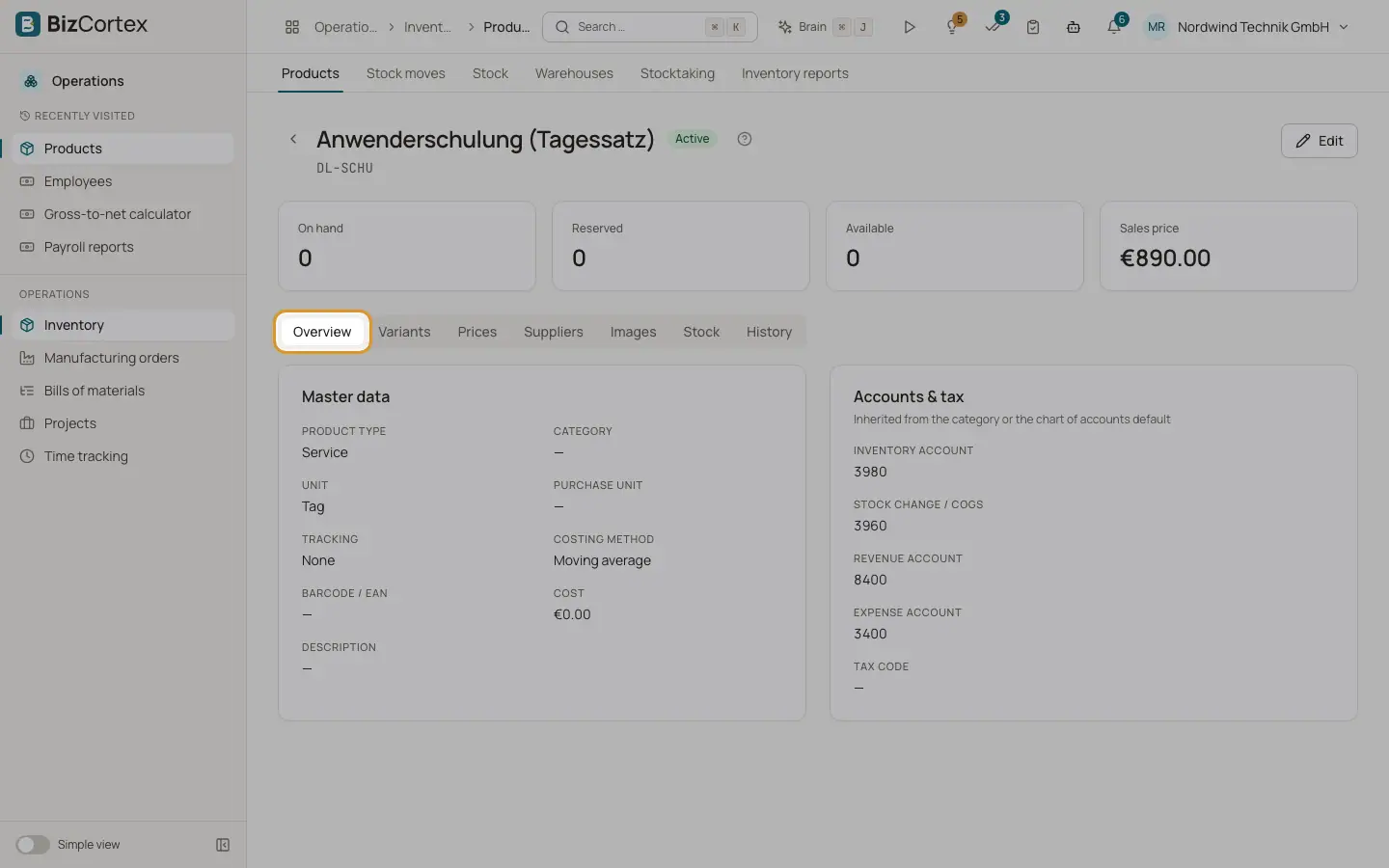Click the Search input field

(x=650, y=27)
